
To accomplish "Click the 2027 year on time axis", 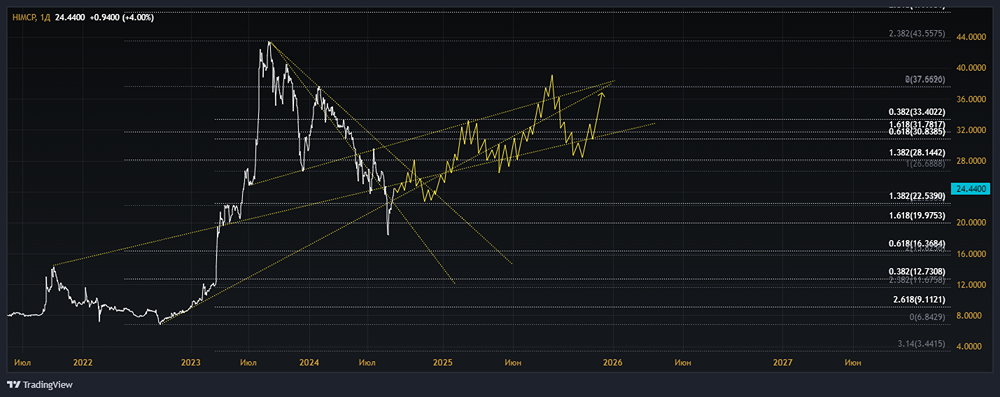I will [783, 363].
